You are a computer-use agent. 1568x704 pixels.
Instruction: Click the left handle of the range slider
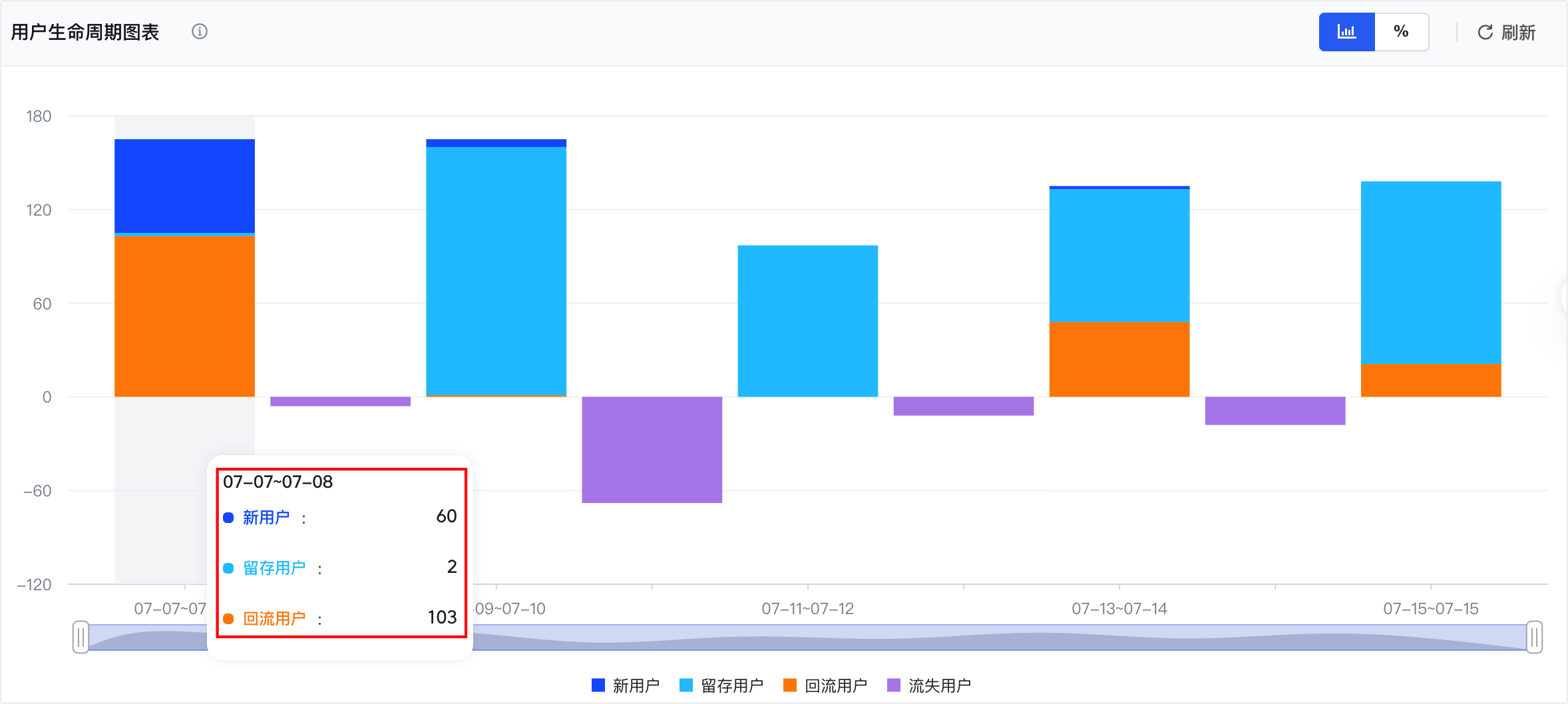(81, 637)
